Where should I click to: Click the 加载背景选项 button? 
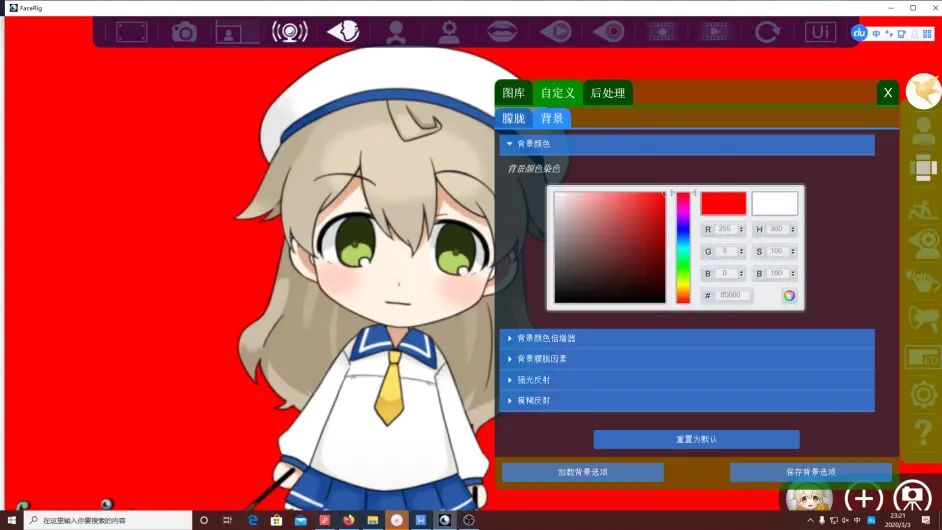click(x=583, y=472)
